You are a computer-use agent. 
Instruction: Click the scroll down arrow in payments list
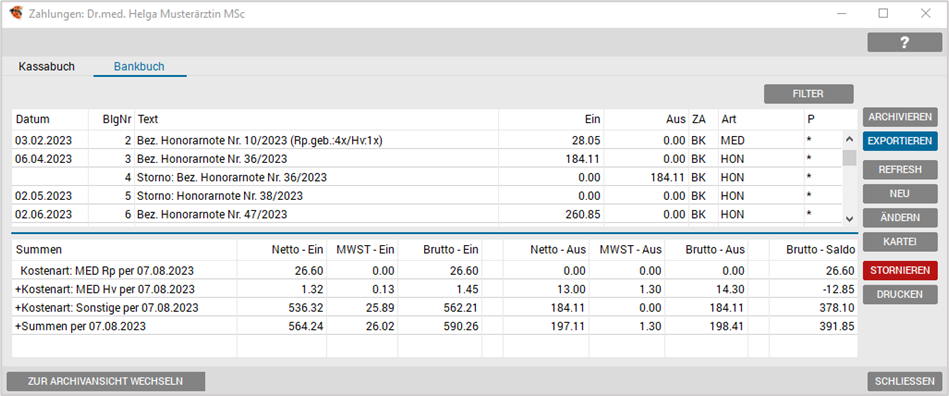(x=849, y=219)
